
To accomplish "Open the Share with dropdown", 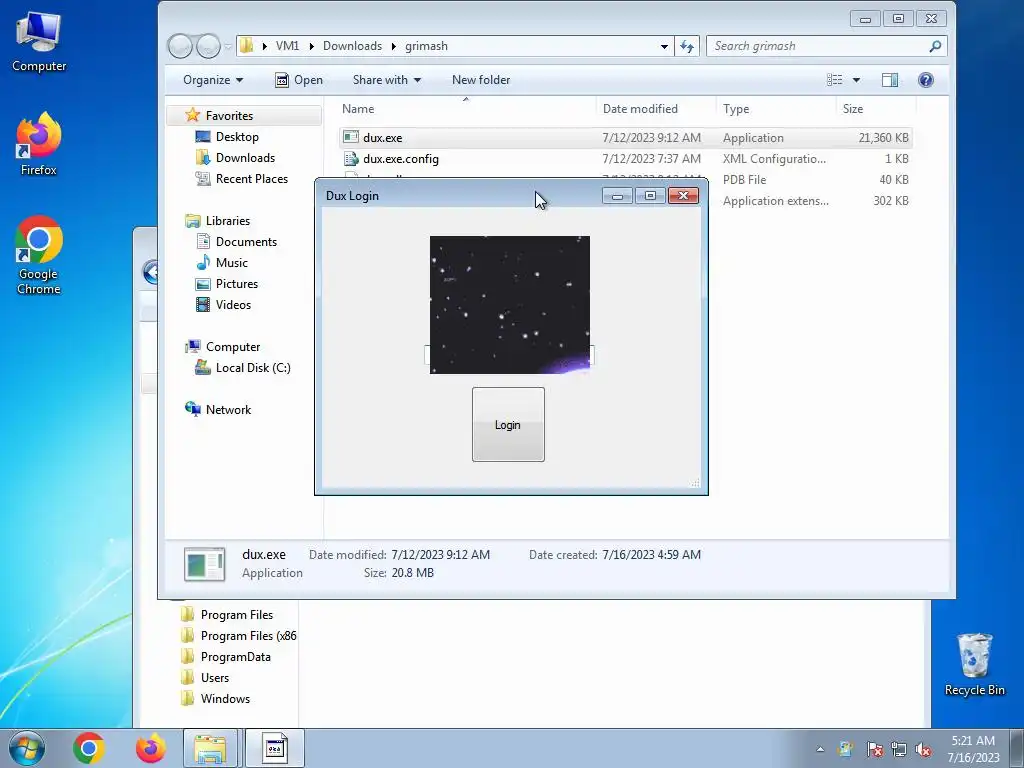I will click(x=387, y=80).
